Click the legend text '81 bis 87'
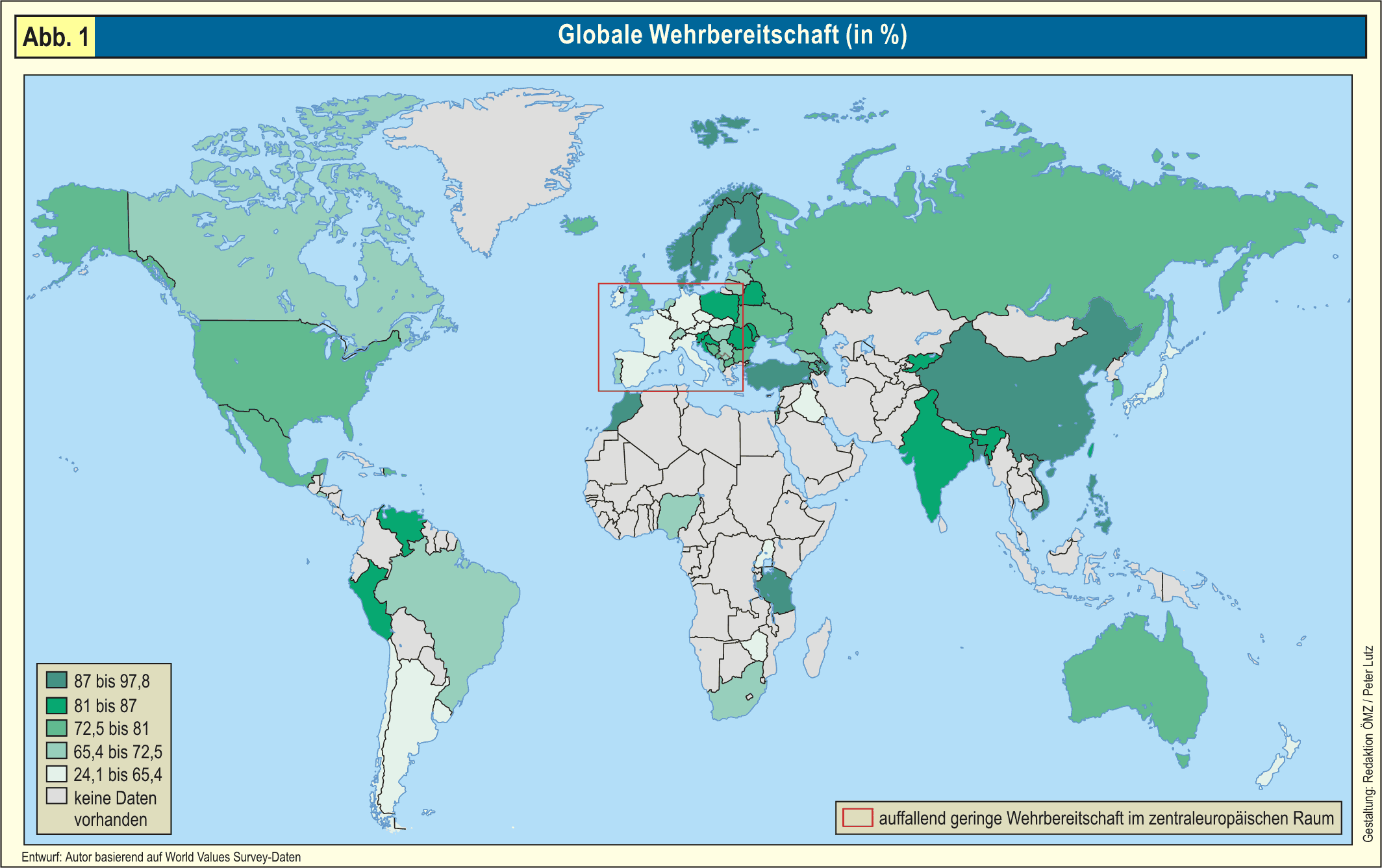Image resolution: width=1382 pixels, height=868 pixels. click(x=105, y=706)
